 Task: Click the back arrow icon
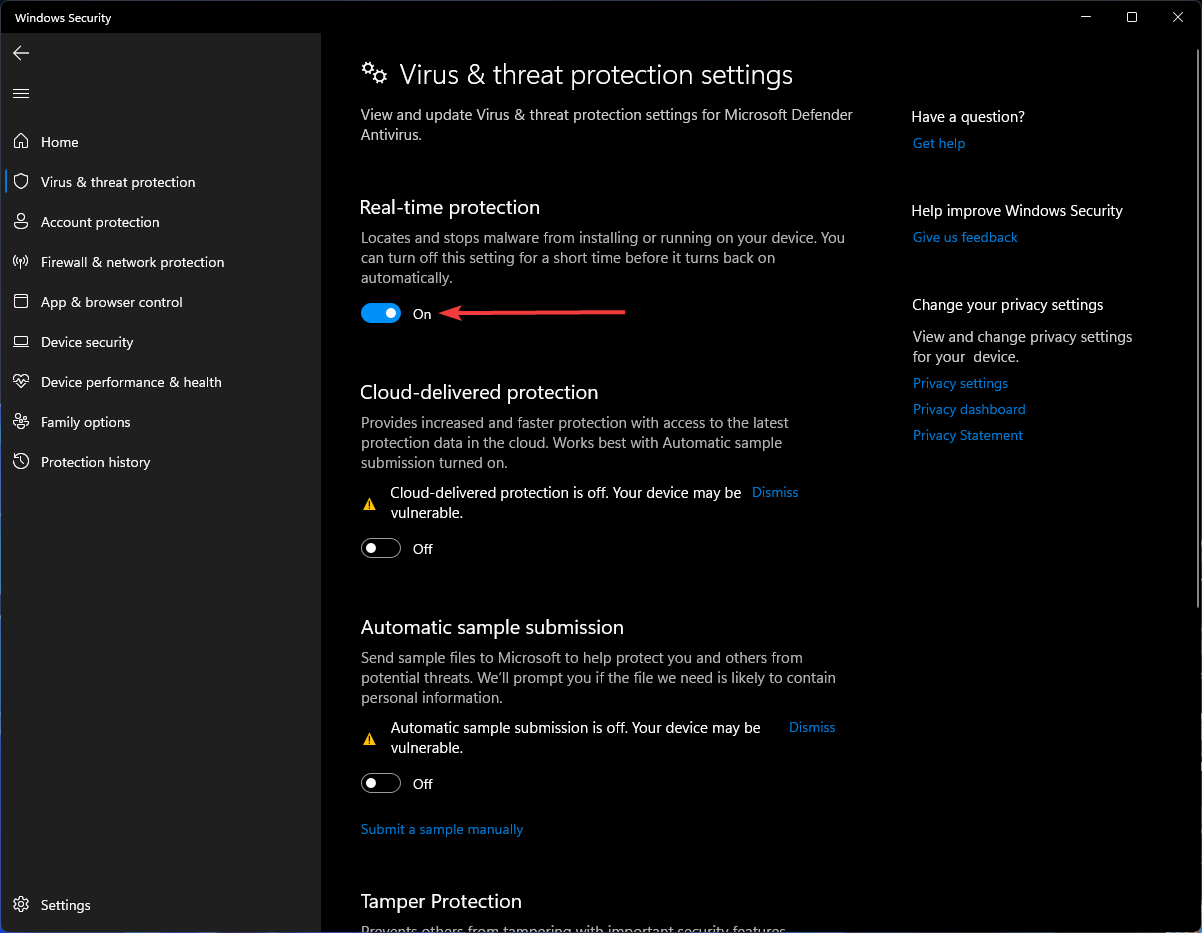point(21,53)
